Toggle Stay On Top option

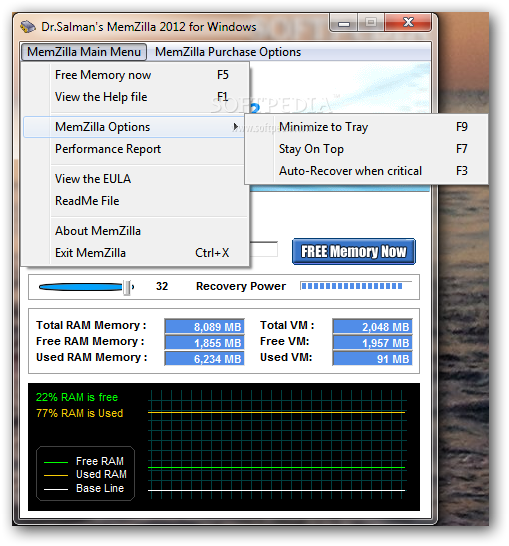[366, 149]
